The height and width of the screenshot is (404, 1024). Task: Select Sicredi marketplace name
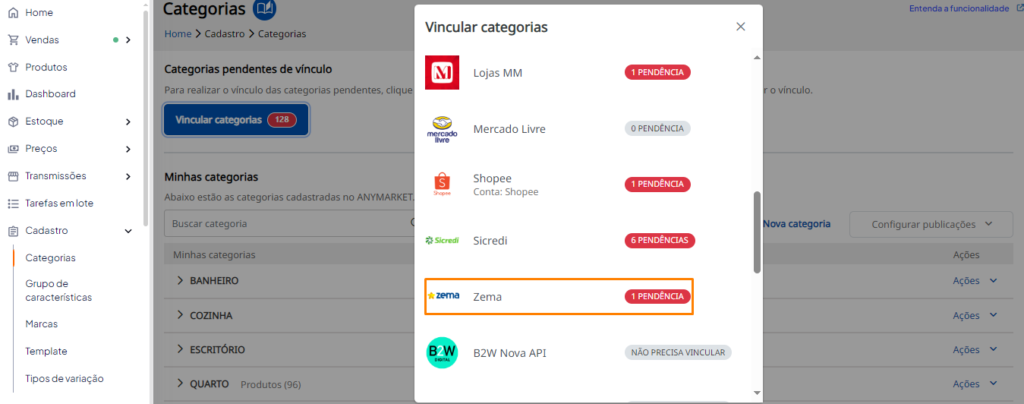tap(490, 241)
